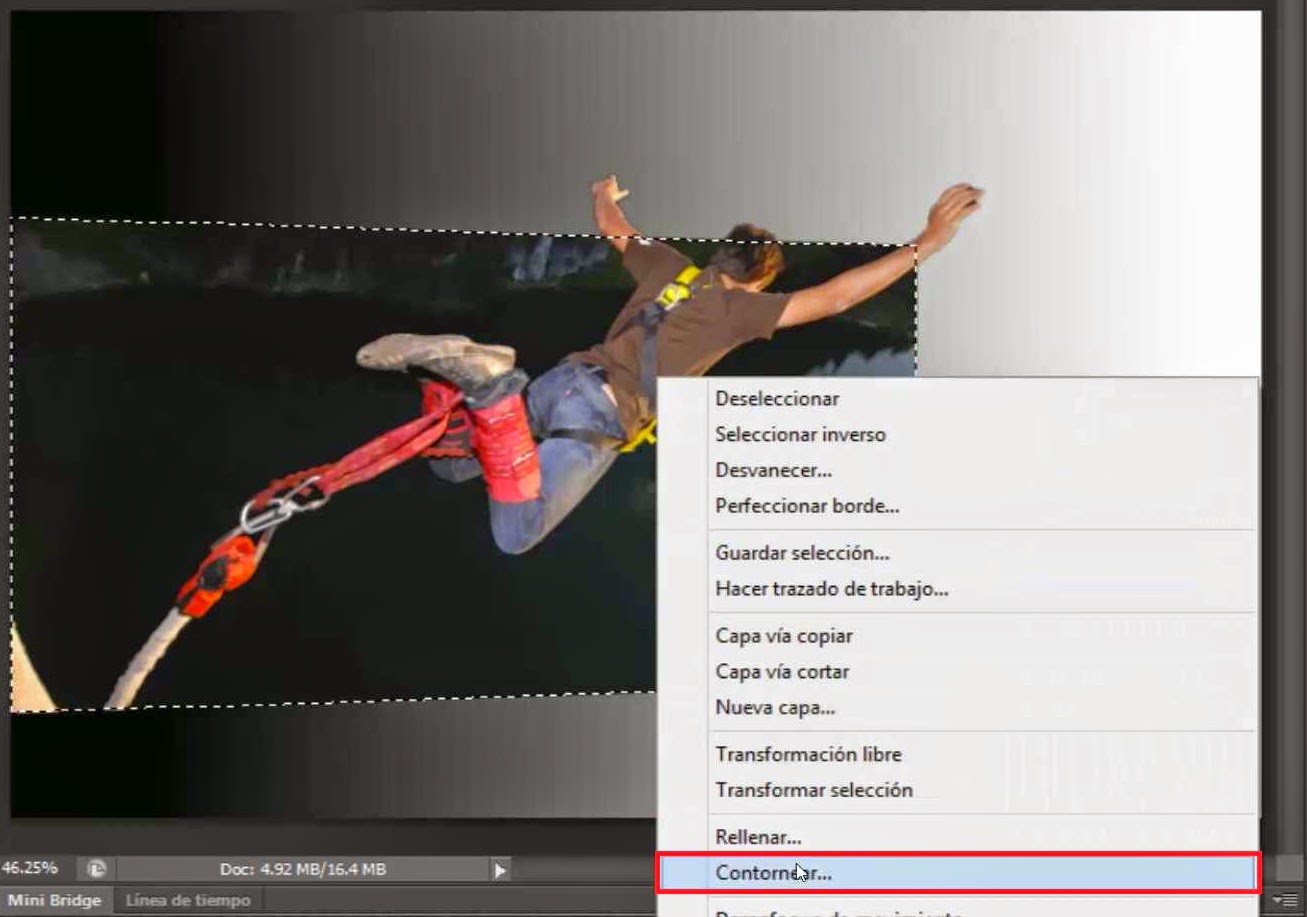
Task: Select Hacer trazado de trabajo...
Action: [957, 589]
